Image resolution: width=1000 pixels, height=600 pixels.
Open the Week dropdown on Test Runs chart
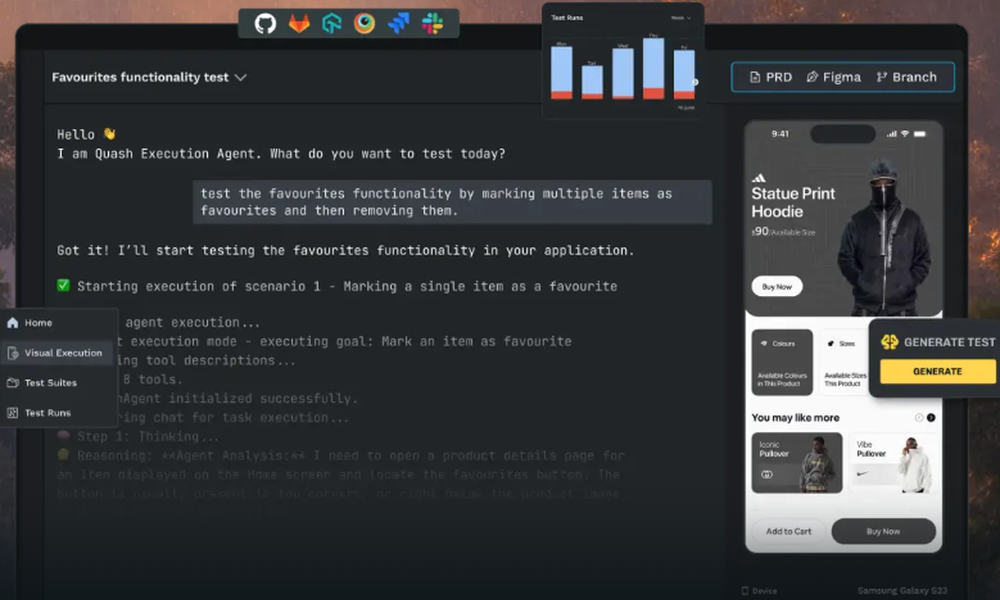tap(680, 17)
